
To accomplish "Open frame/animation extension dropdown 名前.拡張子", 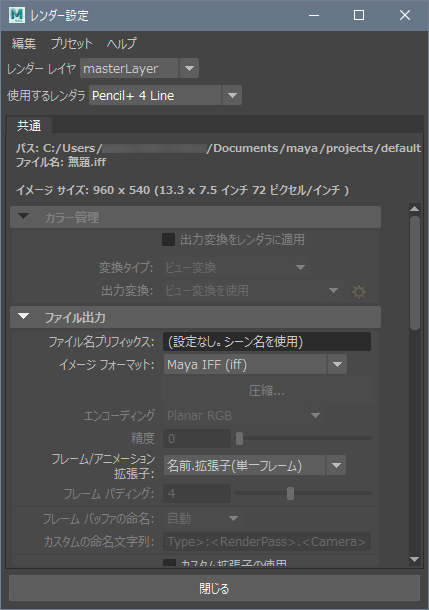I will pos(255,465).
